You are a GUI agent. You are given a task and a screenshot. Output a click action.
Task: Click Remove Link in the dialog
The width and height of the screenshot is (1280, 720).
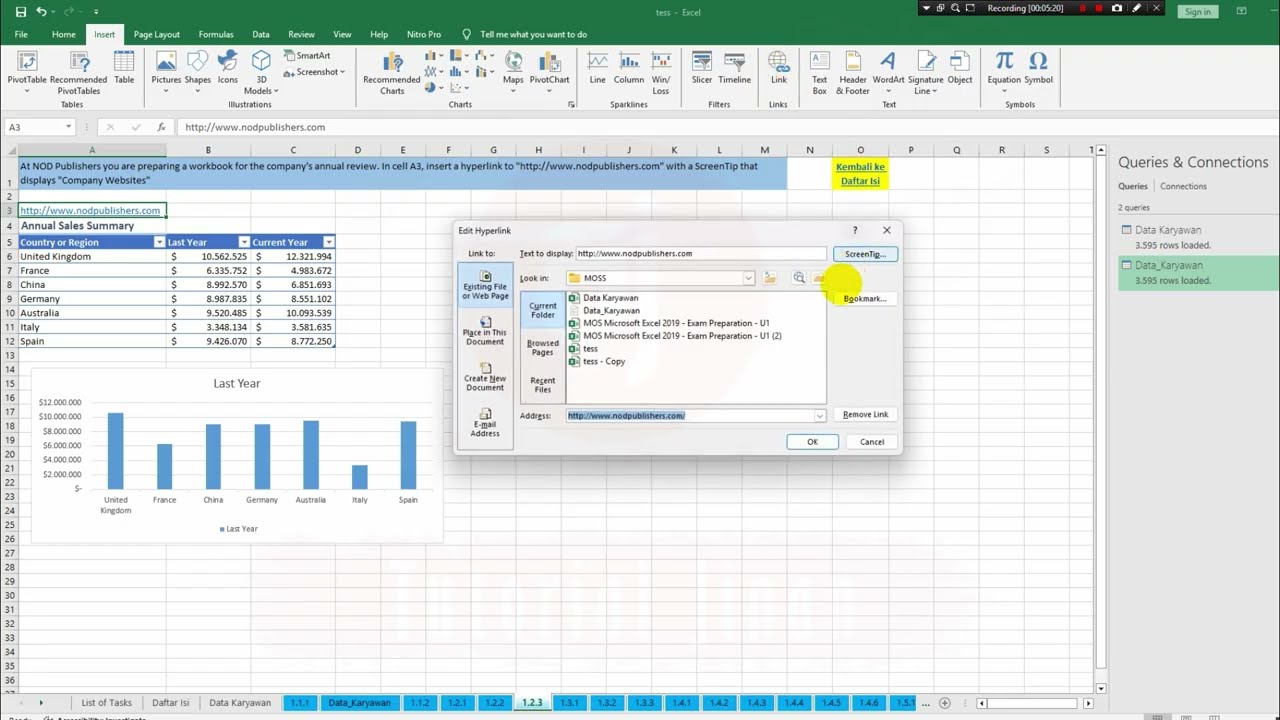865,414
